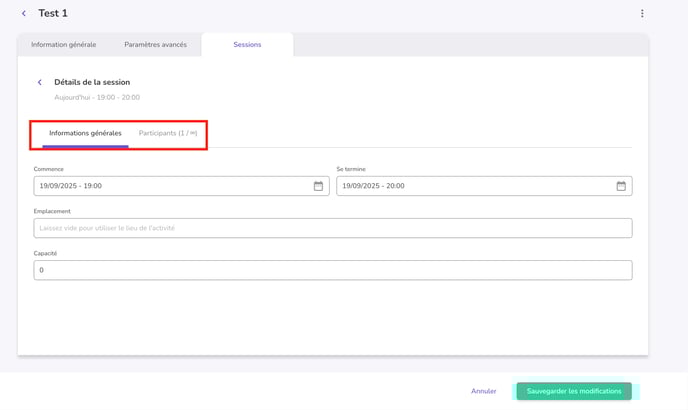This screenshot has height=410, width=688.
Task: Cancel changes with Annuler
Action: pos(483,391)
